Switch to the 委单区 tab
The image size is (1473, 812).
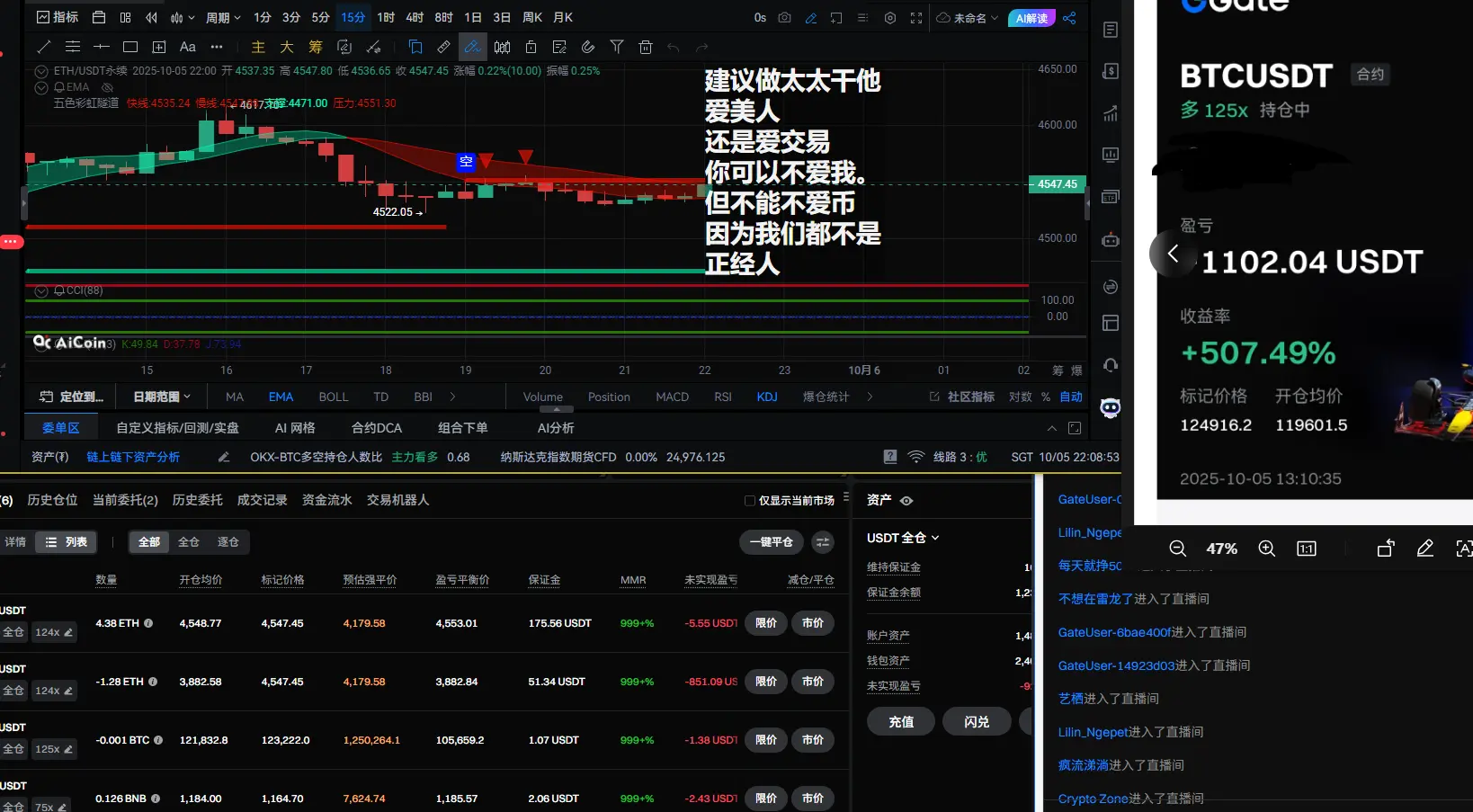pos(61,428)
